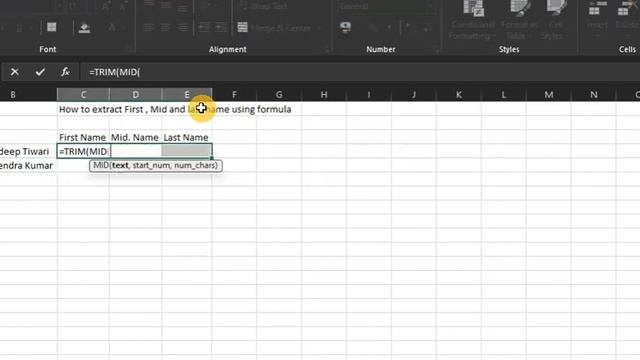Select column F header
This screenshot has width=640, height=360.
click(x=234, y=95)
